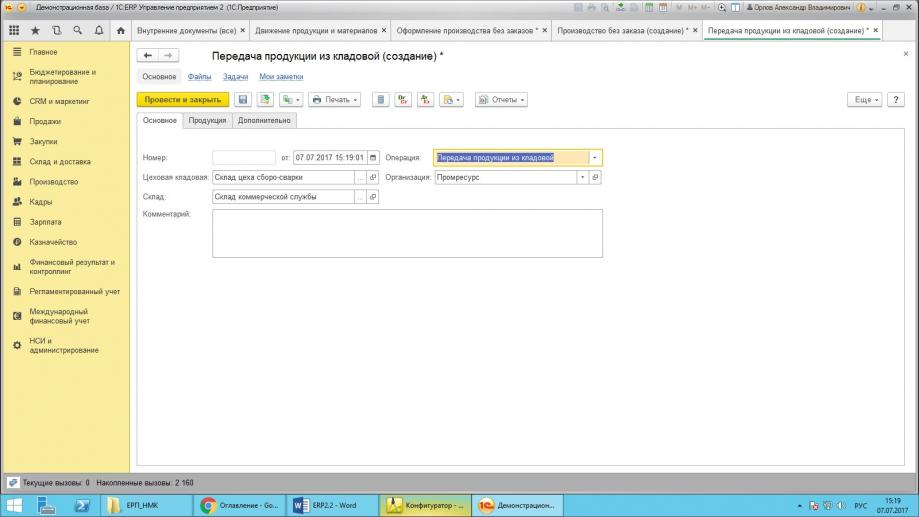The image size is (919, 517).
Task: Open Производство section in sidebar
Action: [x=54, y=182]
